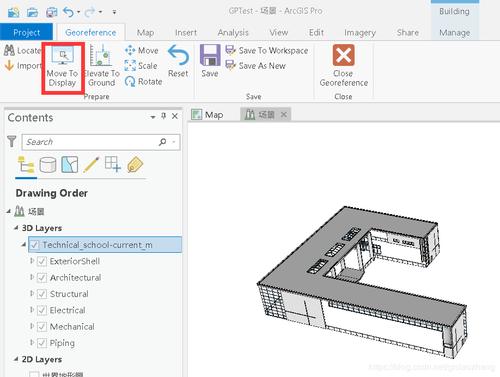The width and height of the screenshot is (500, 377).
Task: Collapse the 3D Layers group
Action: coord(16,228)
